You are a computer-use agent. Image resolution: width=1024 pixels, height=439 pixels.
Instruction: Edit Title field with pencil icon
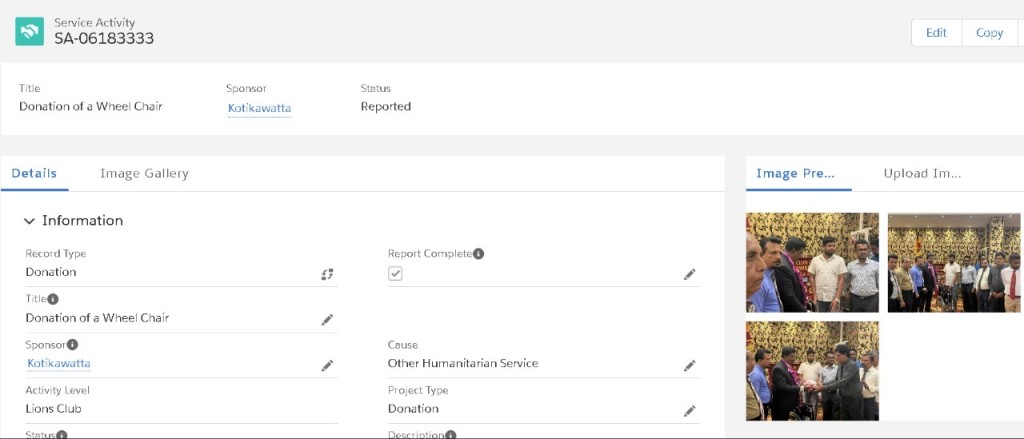pos(327,319)
